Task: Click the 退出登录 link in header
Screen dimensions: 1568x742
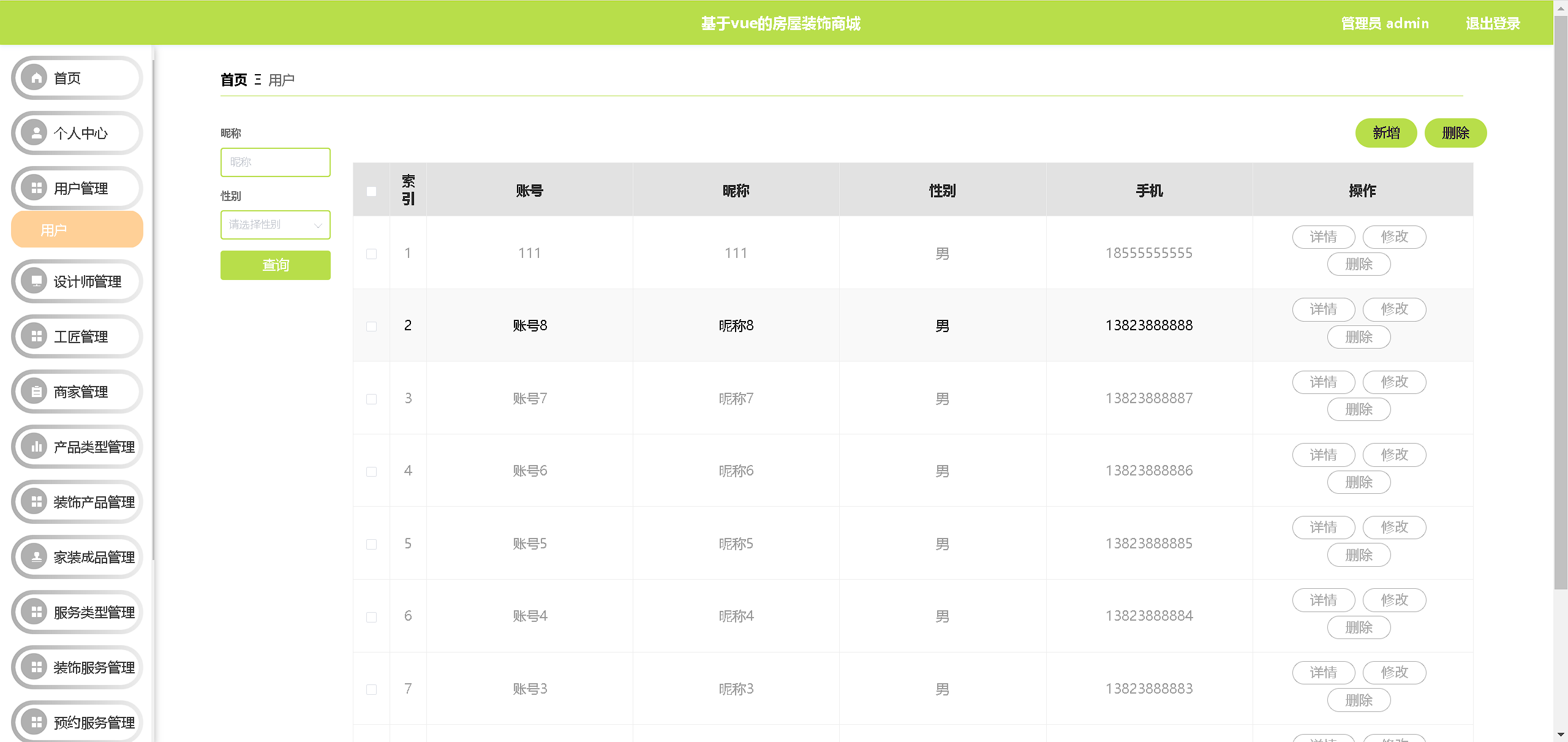Action: (1493, 23)
